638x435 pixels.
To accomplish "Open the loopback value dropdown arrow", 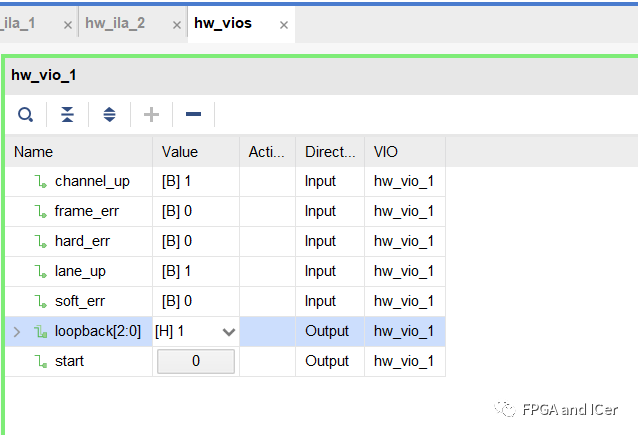I will point(229,332).
